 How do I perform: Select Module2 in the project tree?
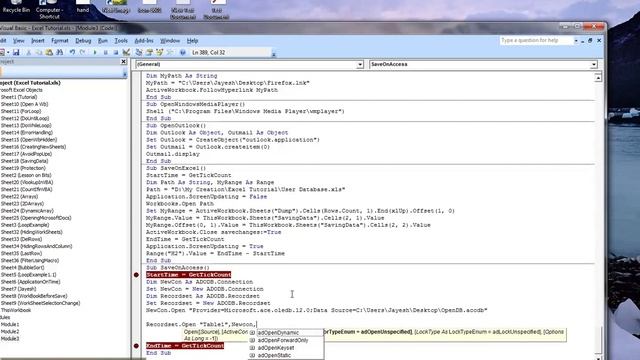[10, 331]
